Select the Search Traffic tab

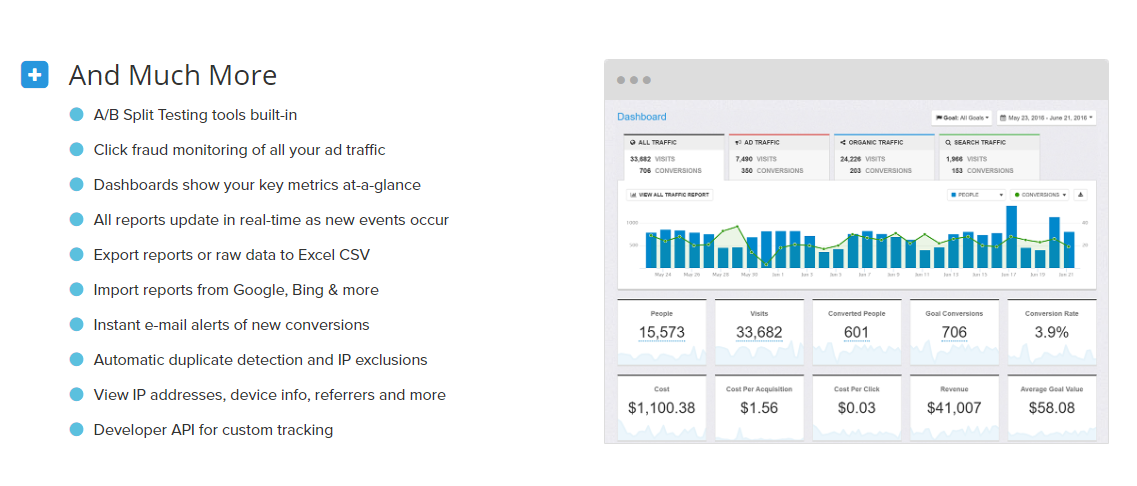tap(988, 157)
